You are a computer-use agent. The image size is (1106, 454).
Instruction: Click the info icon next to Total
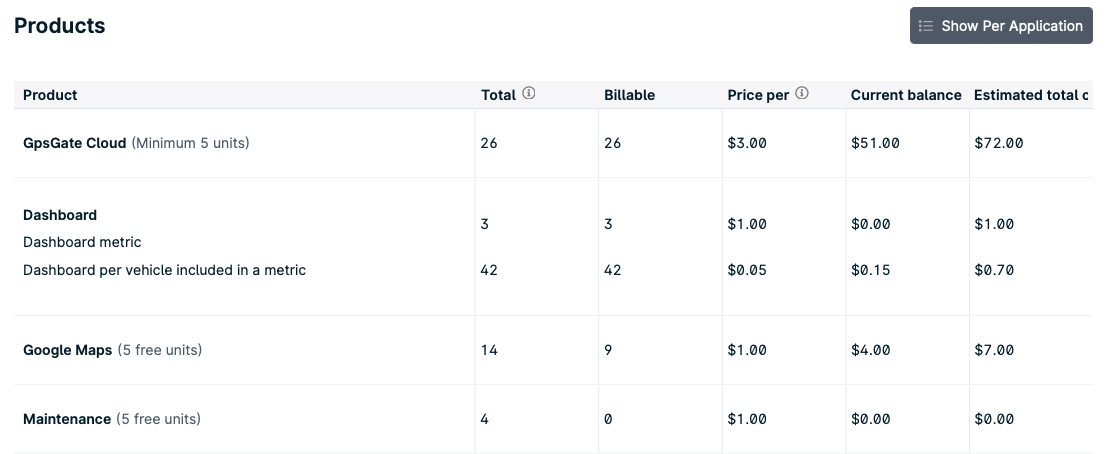point(528,93)
